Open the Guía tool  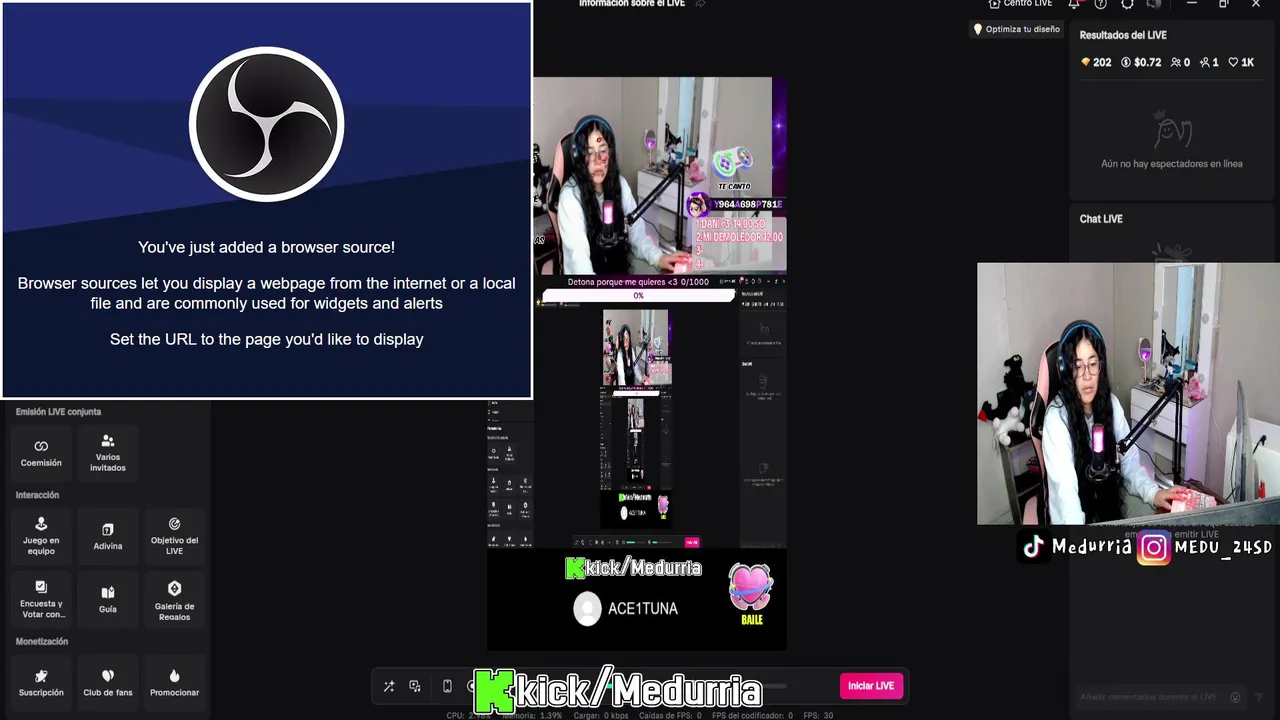tap(108, 599)
